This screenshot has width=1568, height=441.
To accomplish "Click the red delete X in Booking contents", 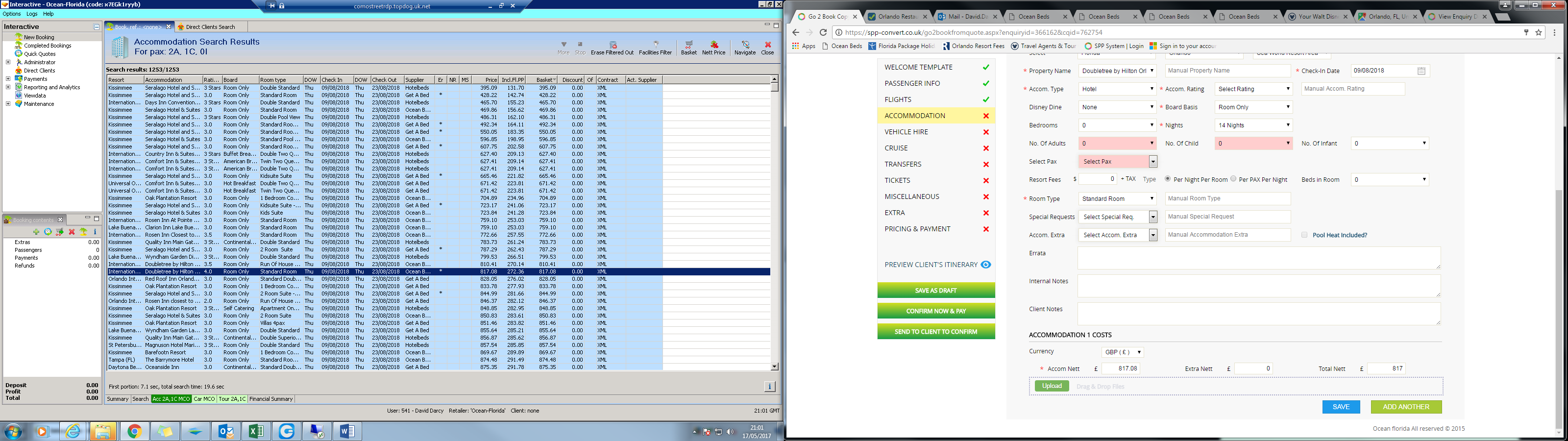I will [72, 232].
